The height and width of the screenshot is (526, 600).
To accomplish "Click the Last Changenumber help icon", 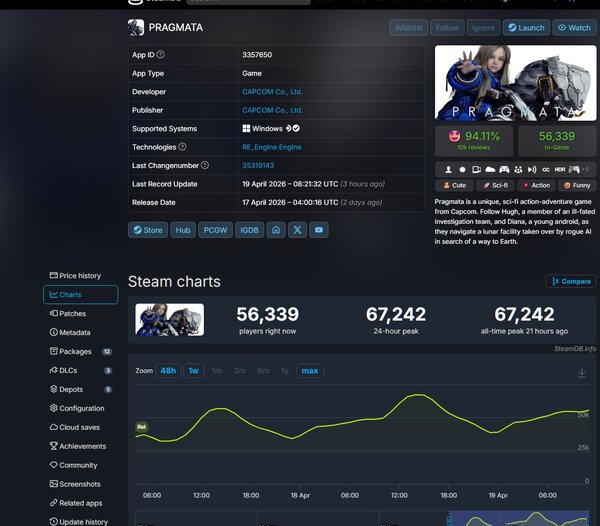I will pos(205,165).
